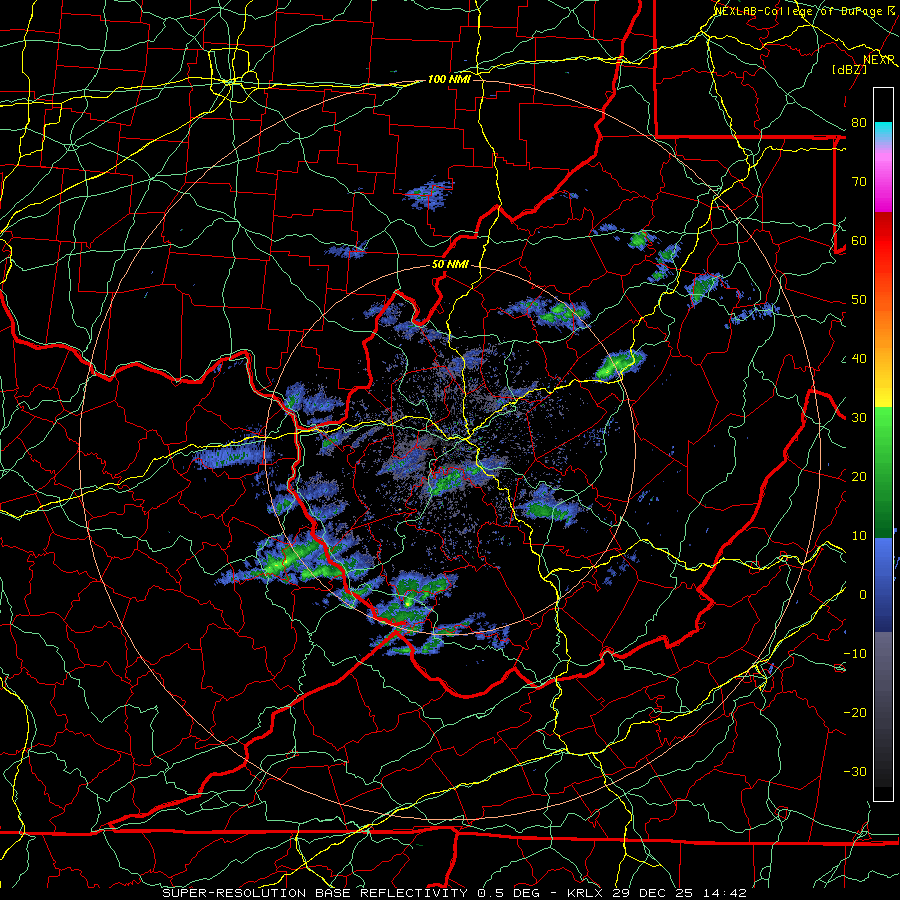Pick the 40 label on the dBZ scale
This screenshot has height=900, width=900.
point(859,359)
